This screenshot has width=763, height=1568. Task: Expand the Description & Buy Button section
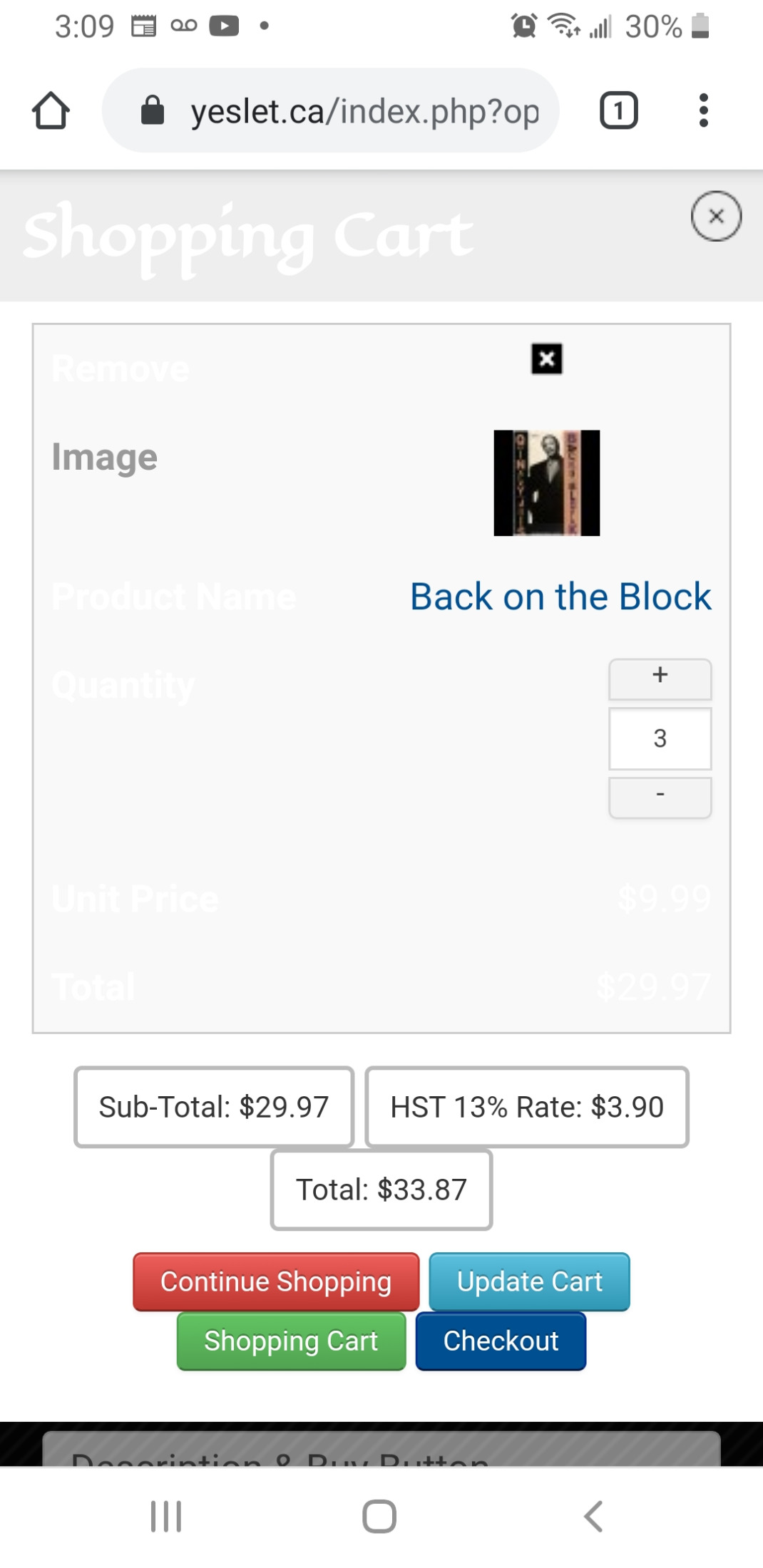381,1450
